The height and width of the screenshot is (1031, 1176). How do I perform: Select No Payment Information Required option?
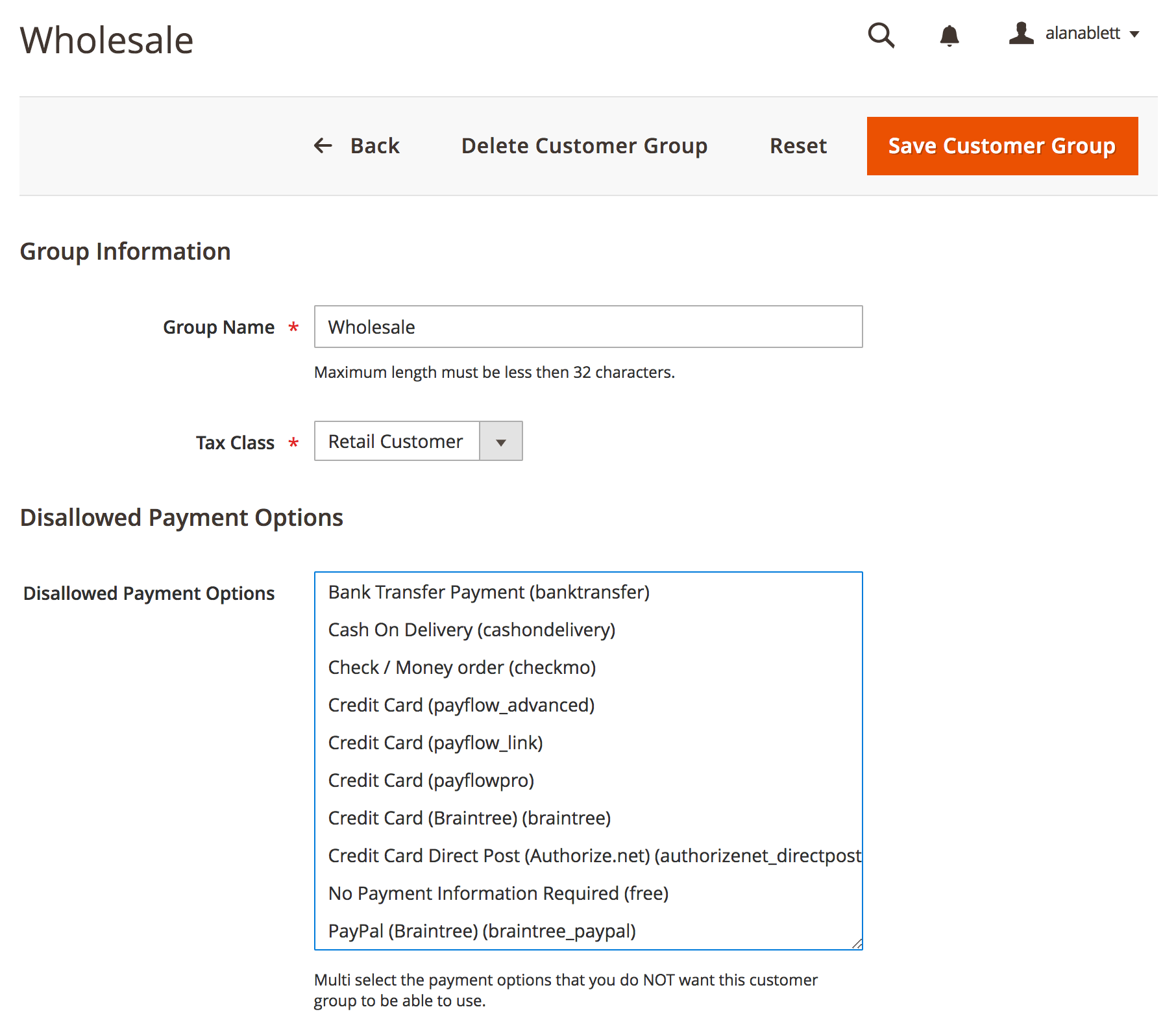589,893
